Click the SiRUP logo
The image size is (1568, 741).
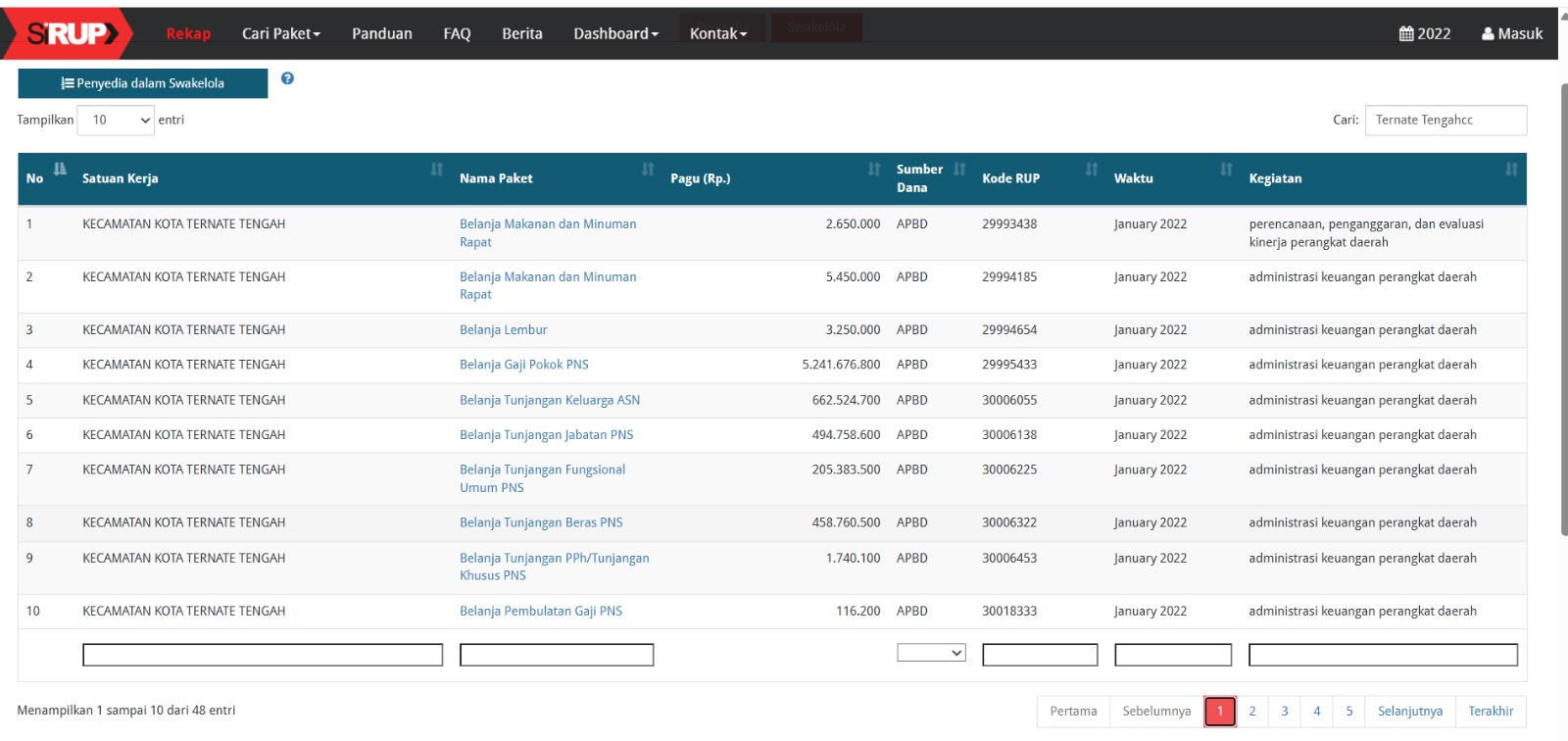[x=67, y=33]
